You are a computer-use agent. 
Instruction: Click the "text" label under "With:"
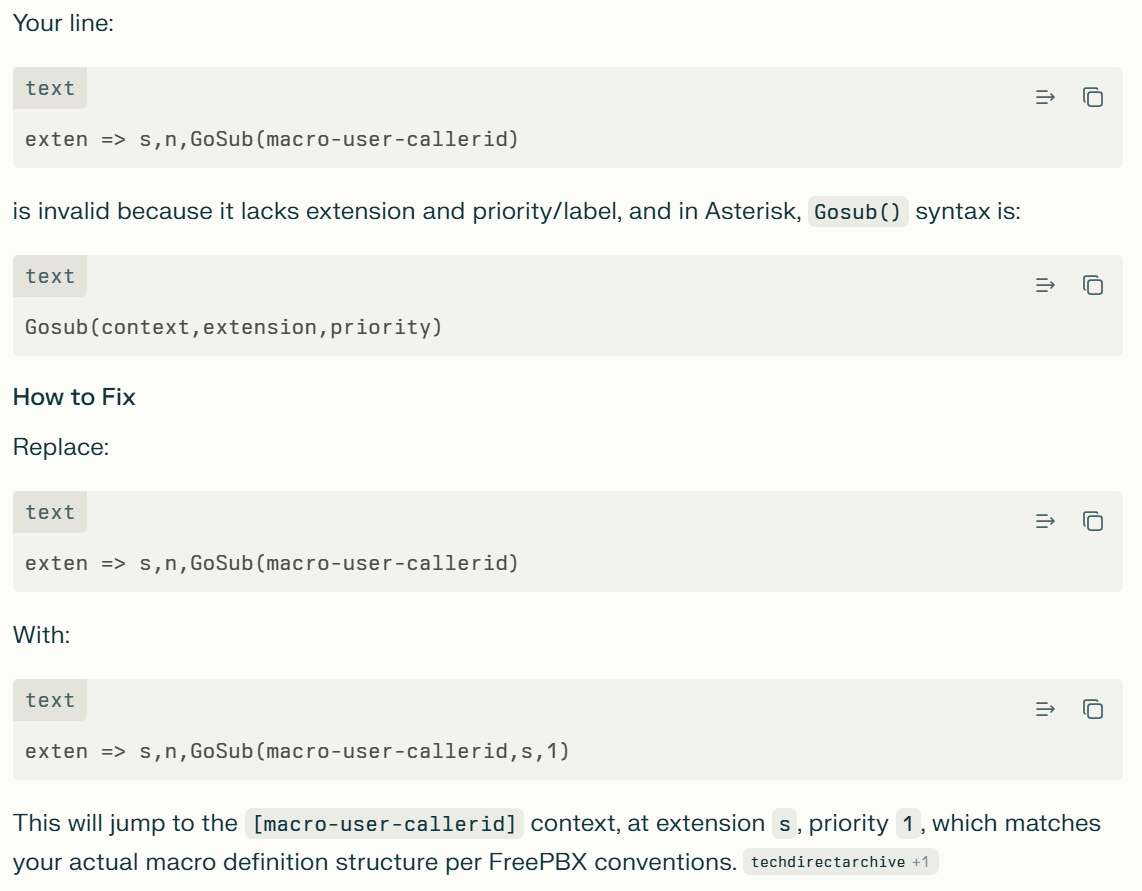click(x=50, y=701)
